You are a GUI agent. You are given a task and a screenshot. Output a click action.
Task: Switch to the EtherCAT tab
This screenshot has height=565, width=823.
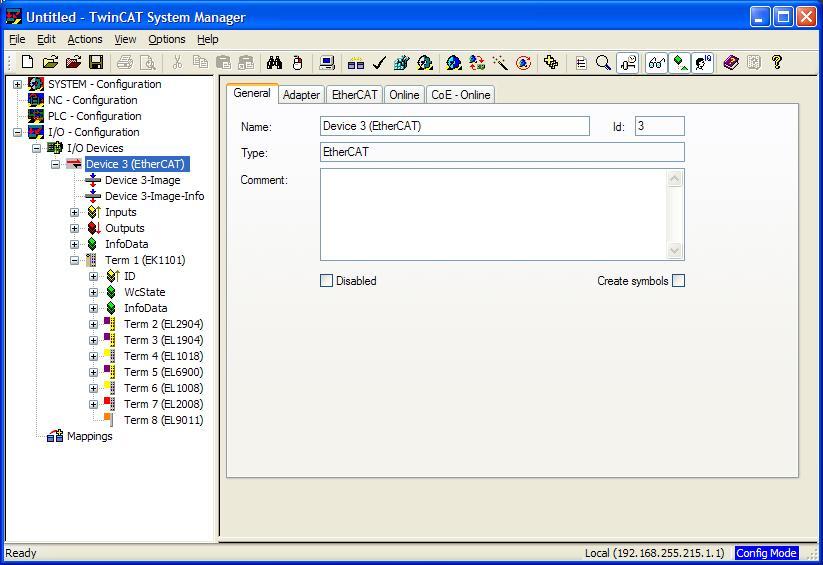[x=355, y=95]
